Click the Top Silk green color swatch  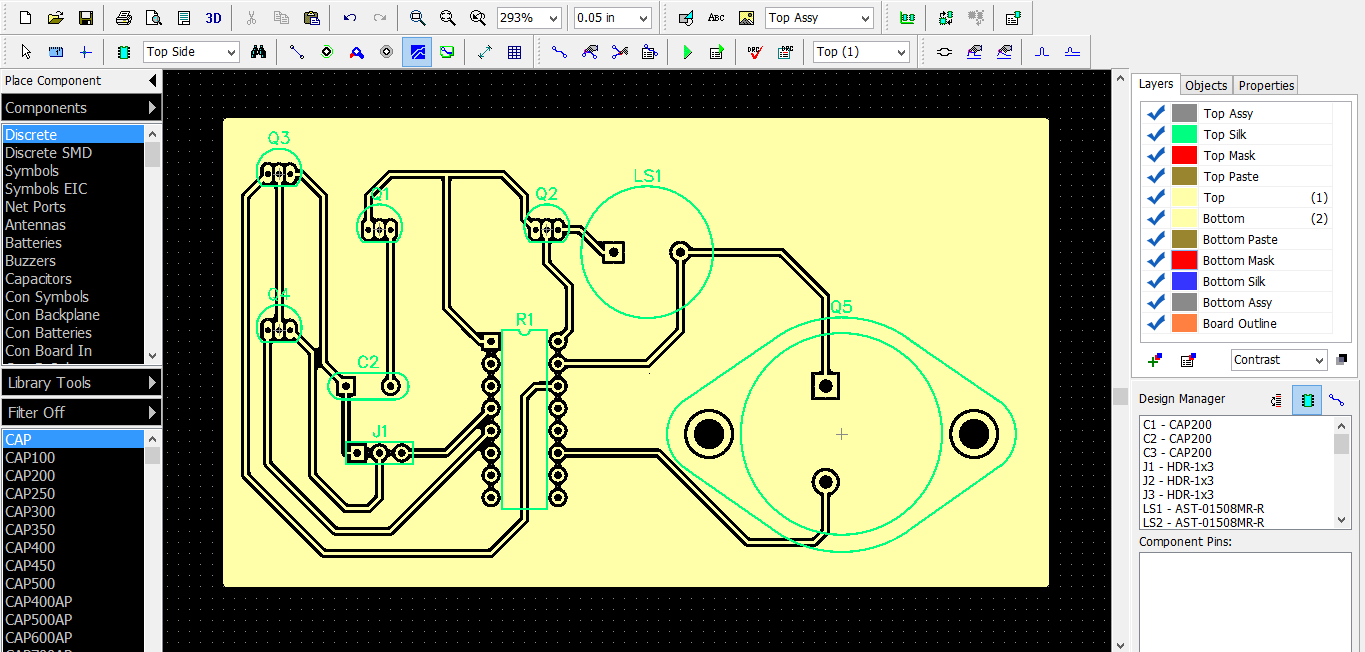pos(1185,133)
